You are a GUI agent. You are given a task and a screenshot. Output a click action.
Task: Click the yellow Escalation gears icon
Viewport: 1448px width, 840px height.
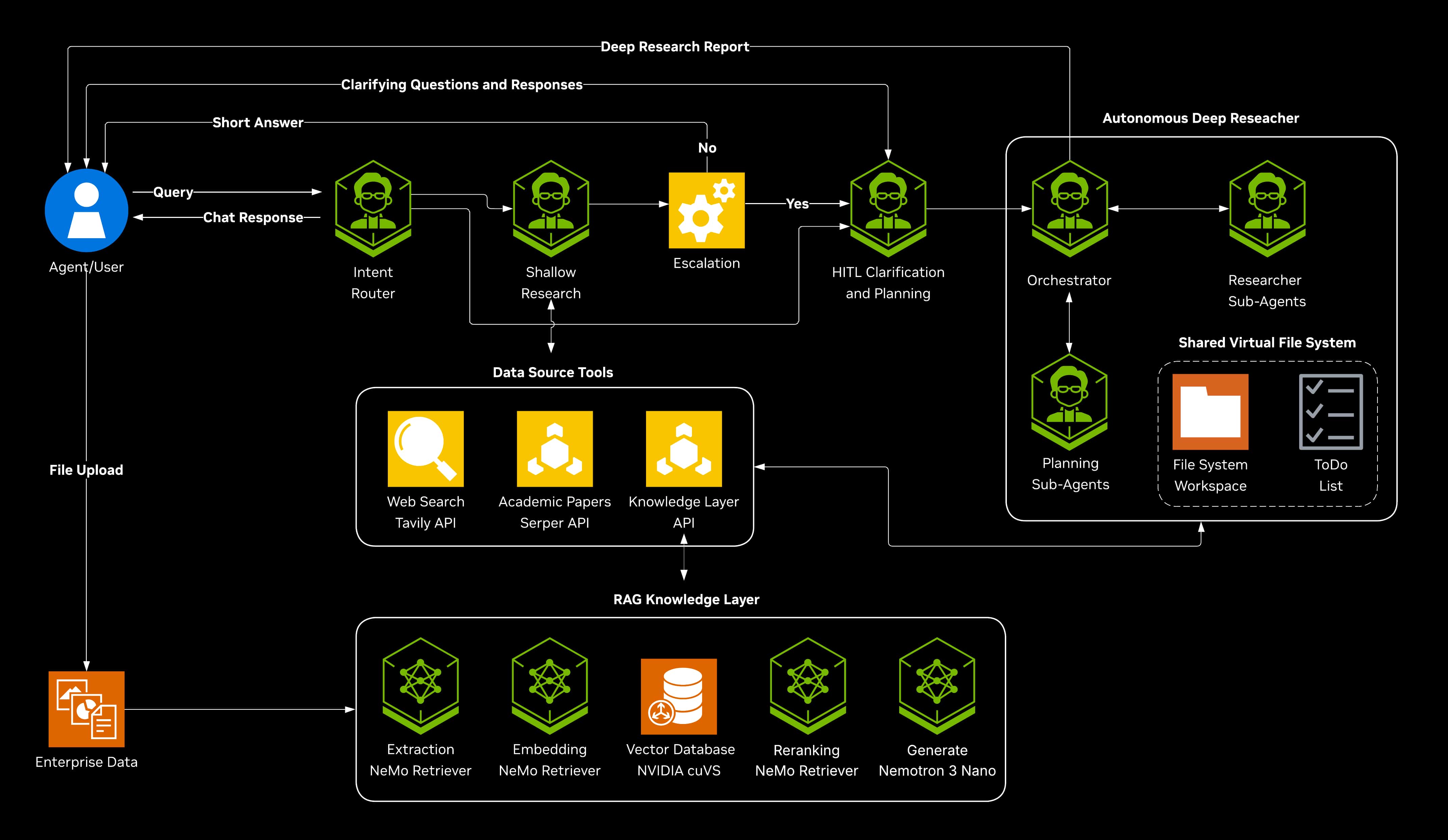click(706, 210)
